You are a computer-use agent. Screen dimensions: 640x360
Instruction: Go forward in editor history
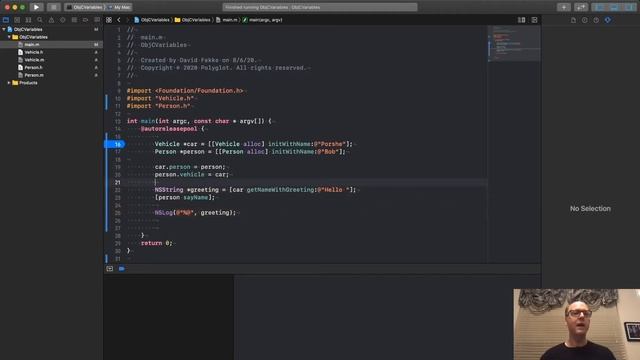127,20
